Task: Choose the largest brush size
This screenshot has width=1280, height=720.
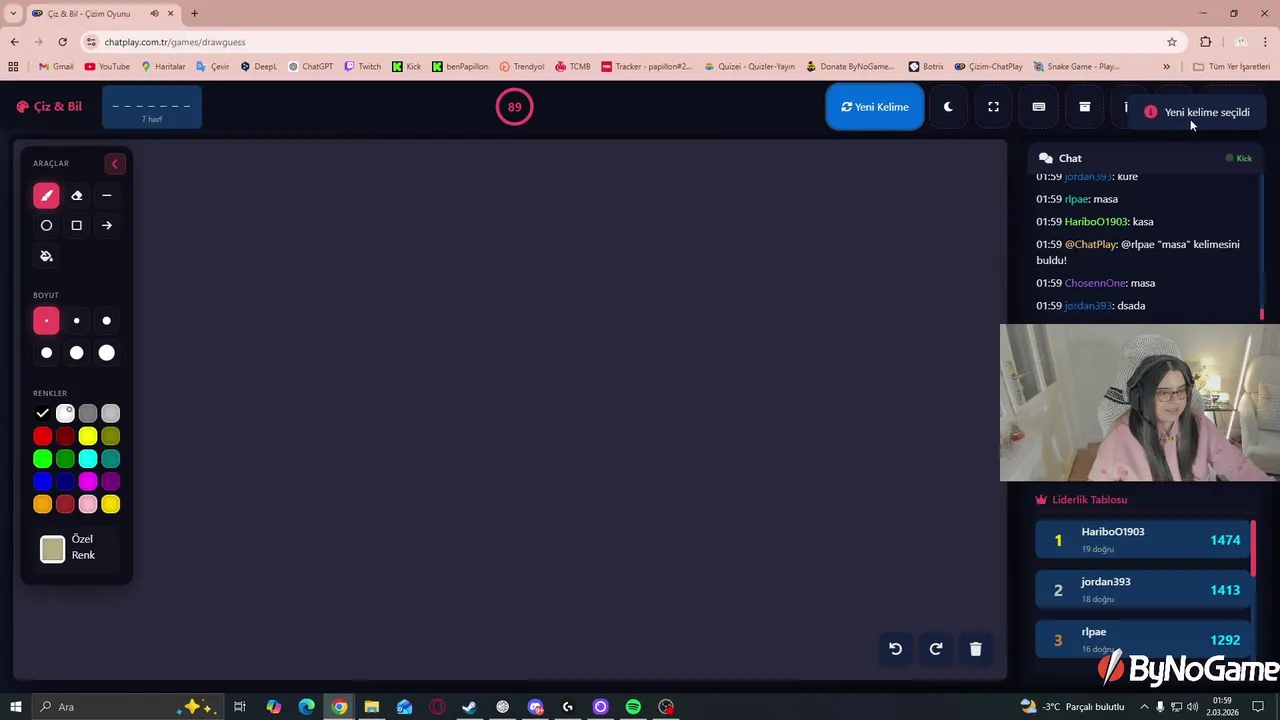Action: coord(106,353)
